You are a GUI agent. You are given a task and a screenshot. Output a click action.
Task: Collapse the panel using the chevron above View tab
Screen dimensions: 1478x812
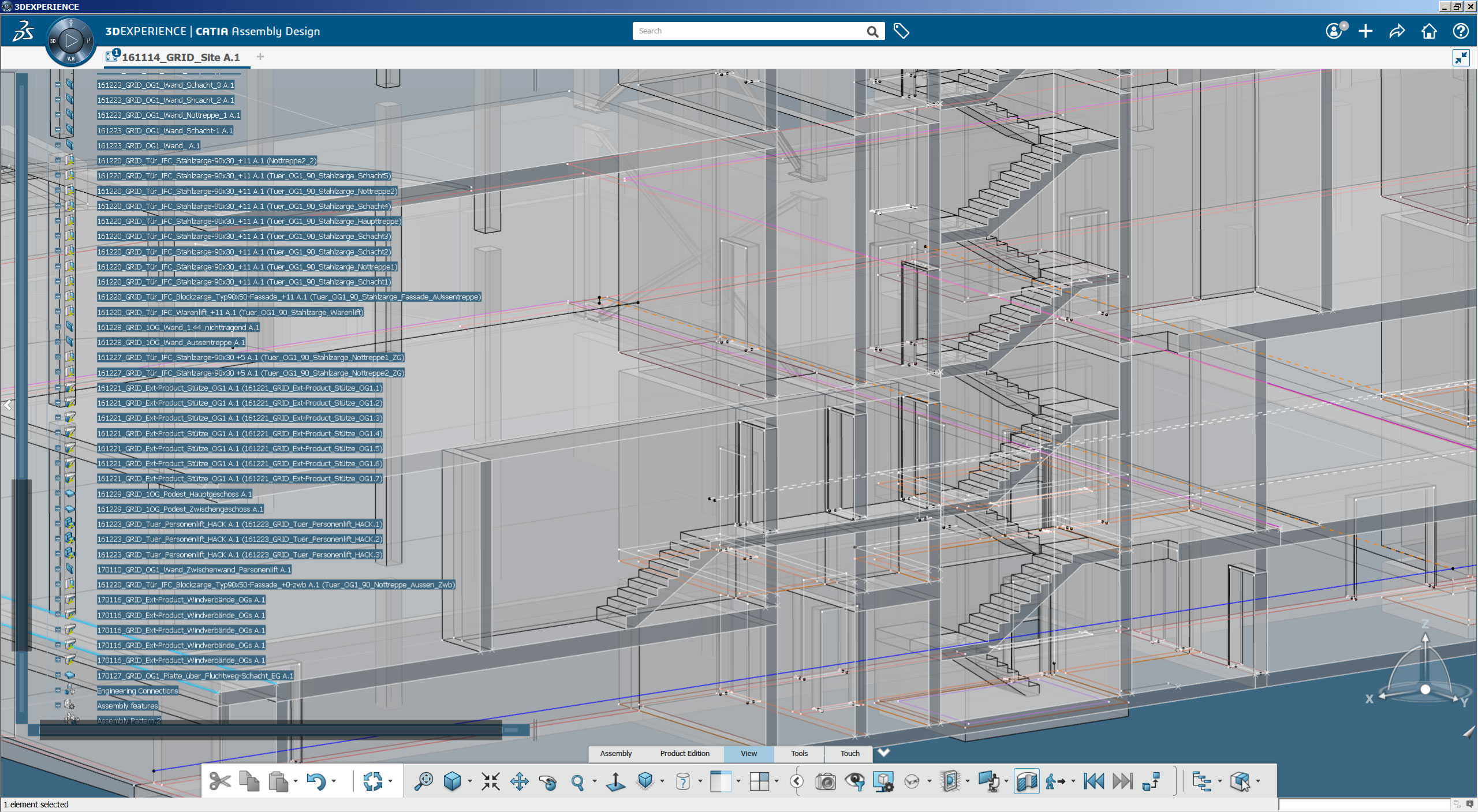884,753
